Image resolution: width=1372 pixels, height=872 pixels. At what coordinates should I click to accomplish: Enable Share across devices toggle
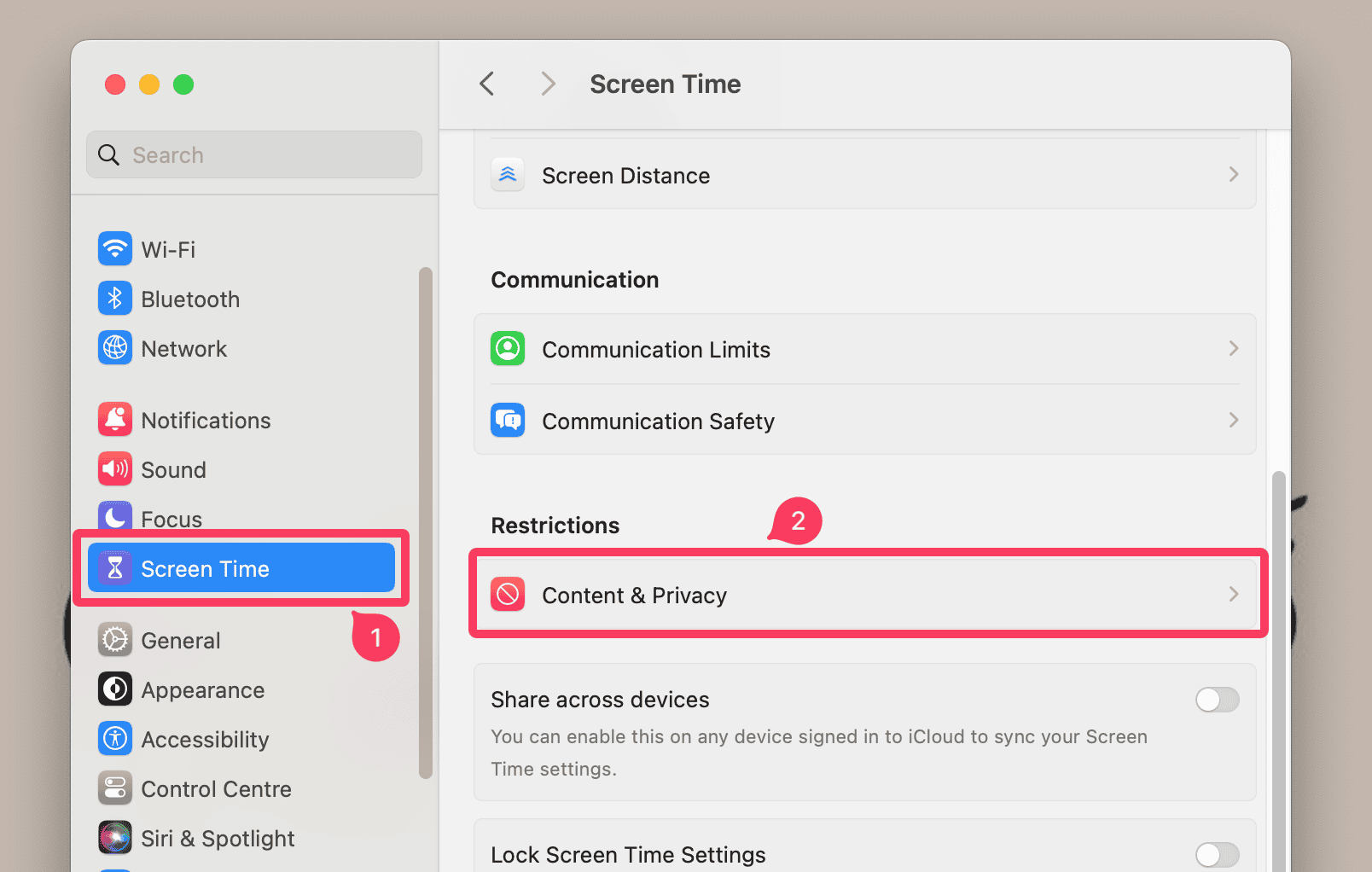pyautogui.click(x=1217, y=700)
